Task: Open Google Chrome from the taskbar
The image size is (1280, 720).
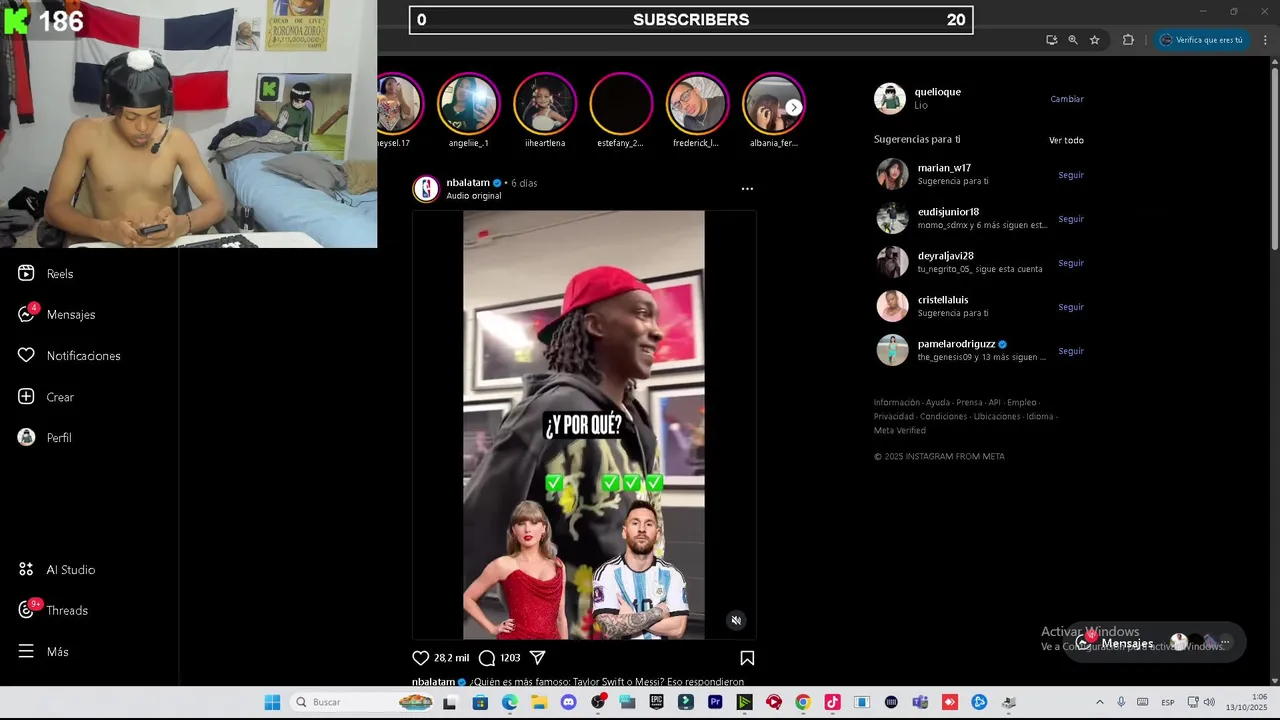Action: (803, 702)
